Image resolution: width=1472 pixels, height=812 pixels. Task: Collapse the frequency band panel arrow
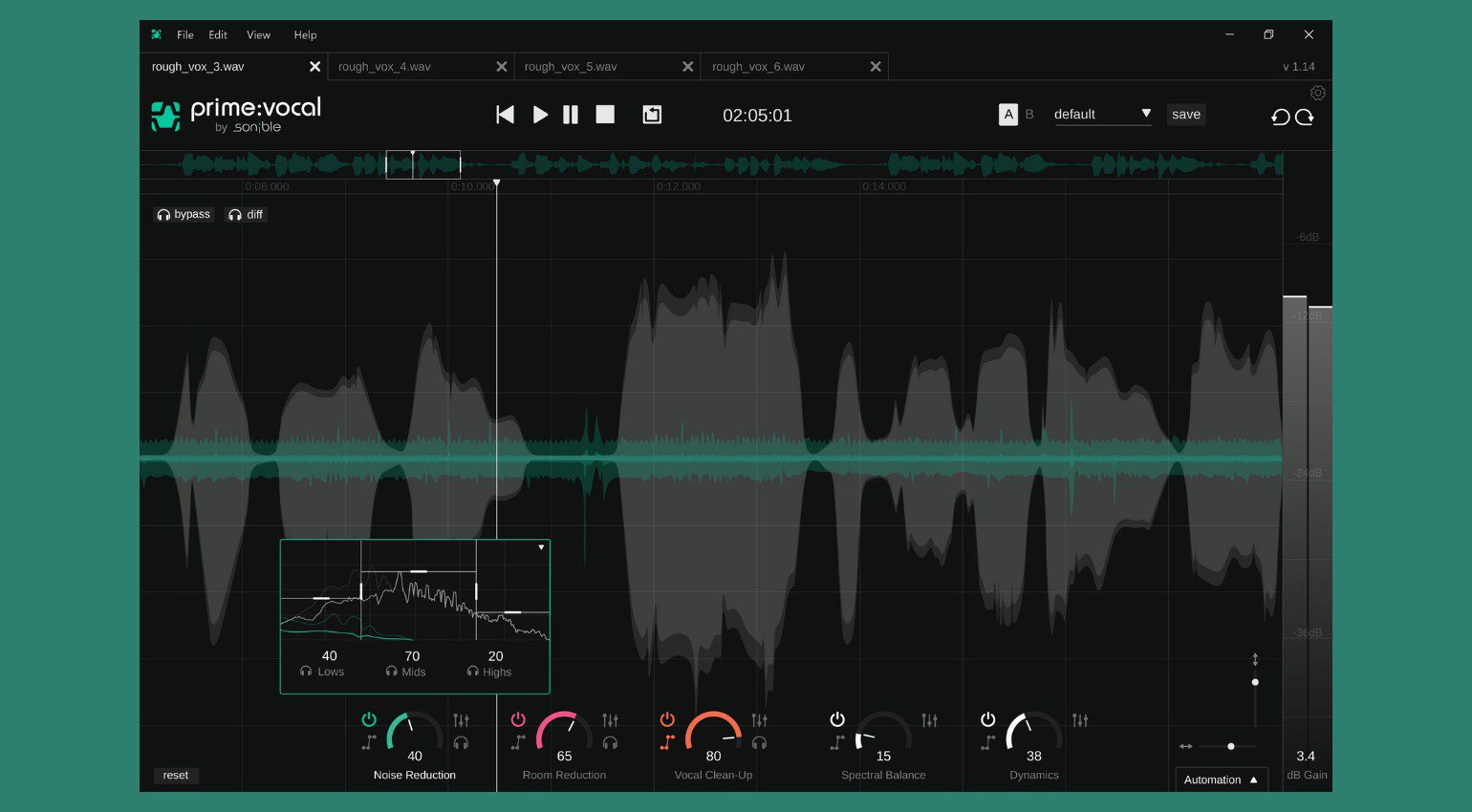pyautogui.click(x=541, y=547)
